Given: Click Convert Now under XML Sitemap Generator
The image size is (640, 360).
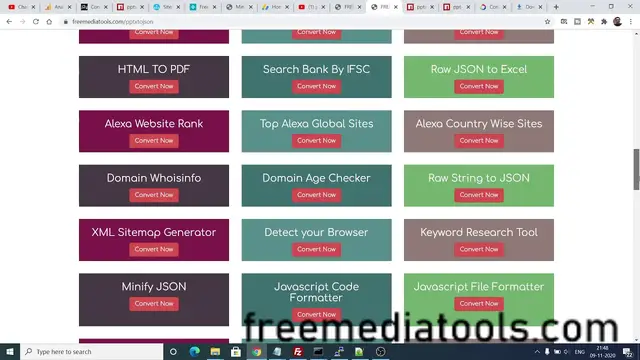Looking at the screenshot, I should pyautogui.click(x=154, y=249).
